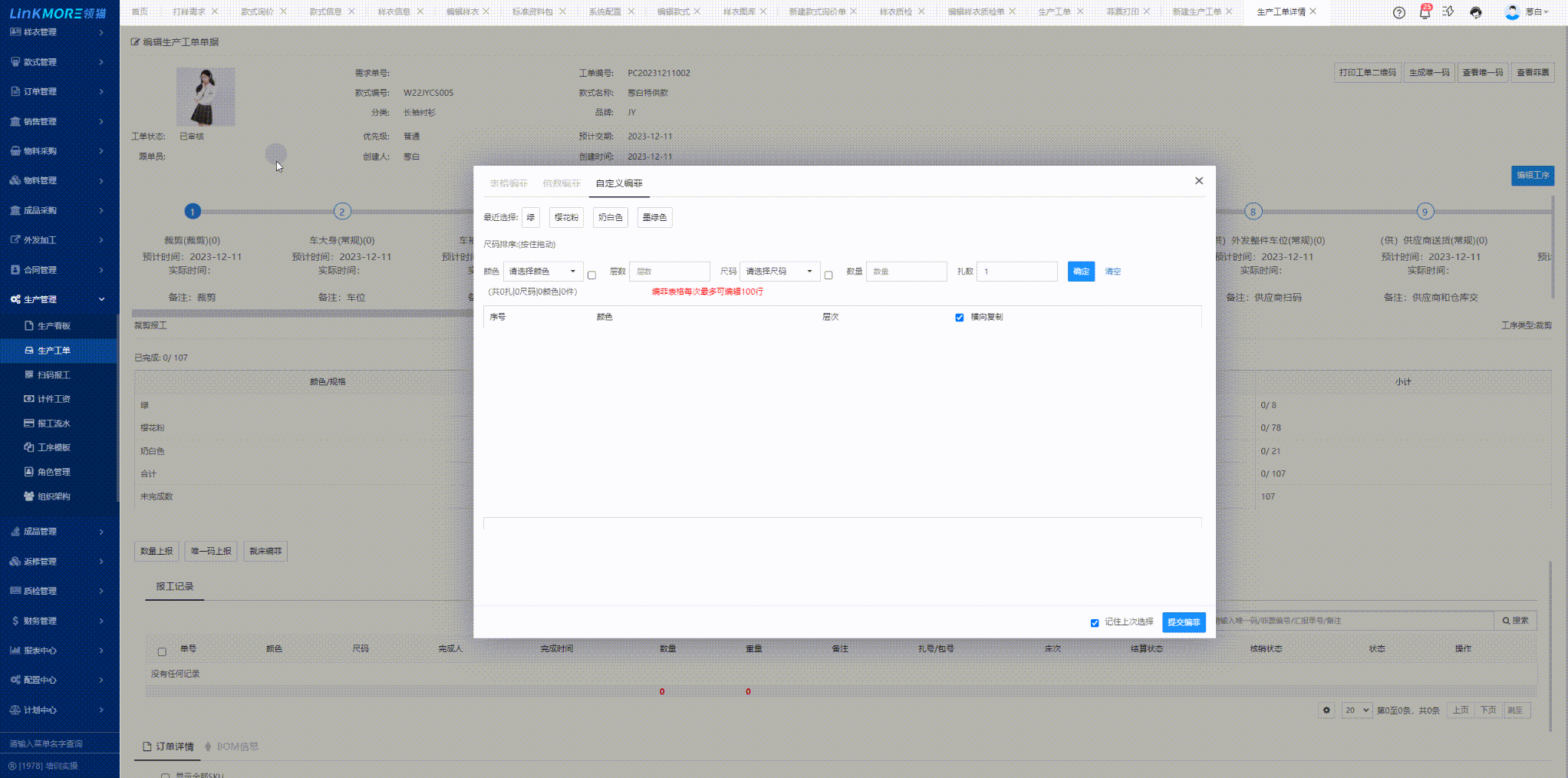Image resolution: width=1568 pixels, height=778 pixels.
Task: Click the gear settings icon near pagination
Action: click(x=1326, y=710)
